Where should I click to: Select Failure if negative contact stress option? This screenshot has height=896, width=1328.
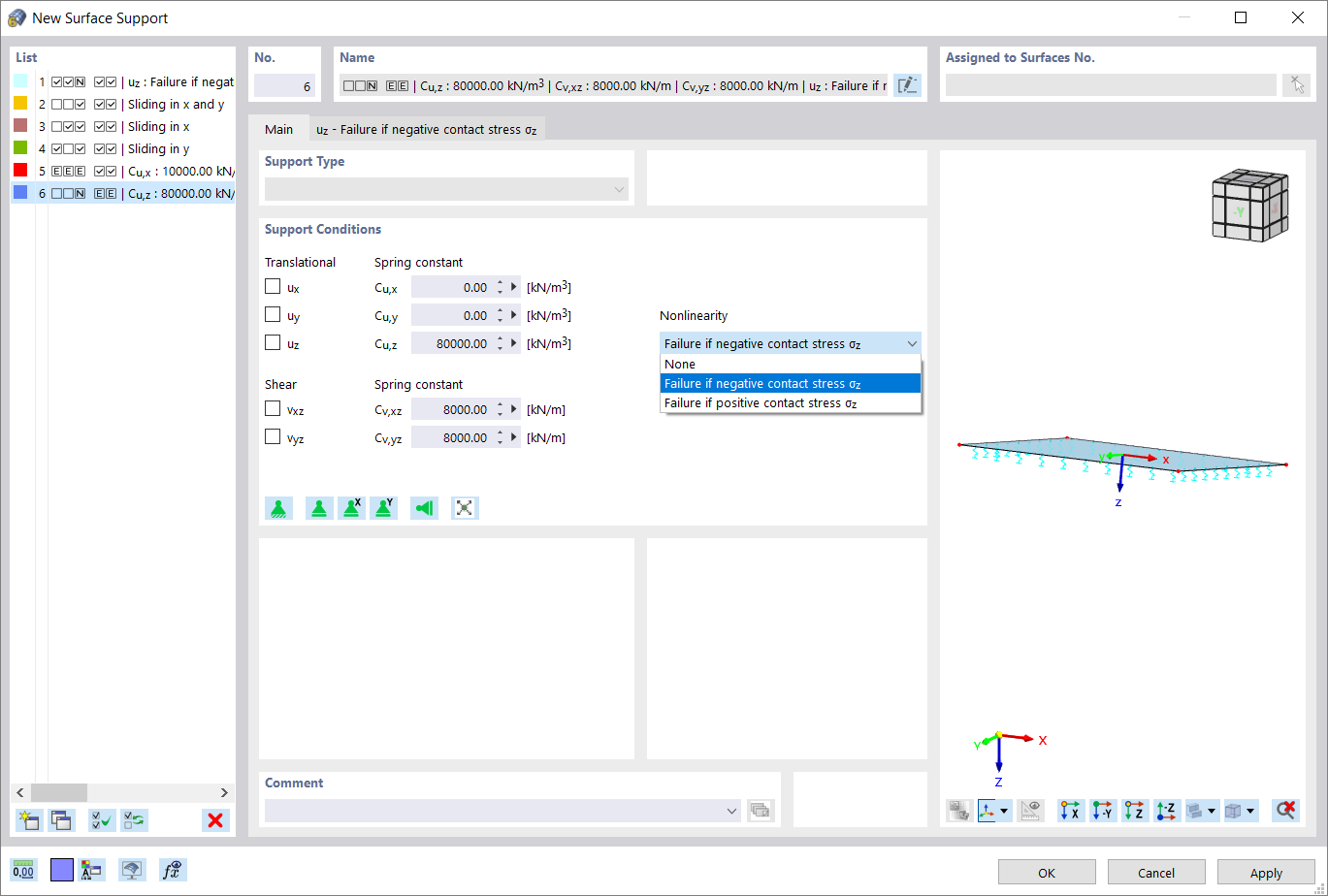click(x=790, y=383)
